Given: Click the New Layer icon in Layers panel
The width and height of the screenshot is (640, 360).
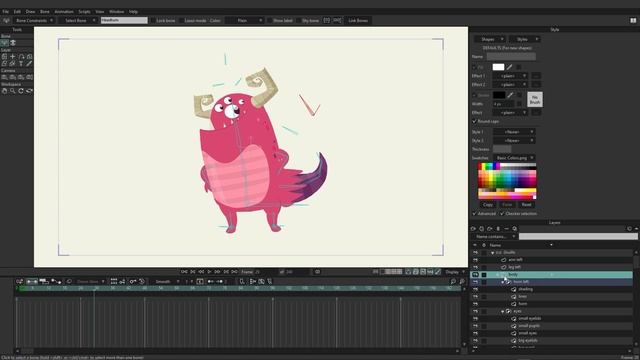Looking at the screenshot, I should tap(473, 229).
